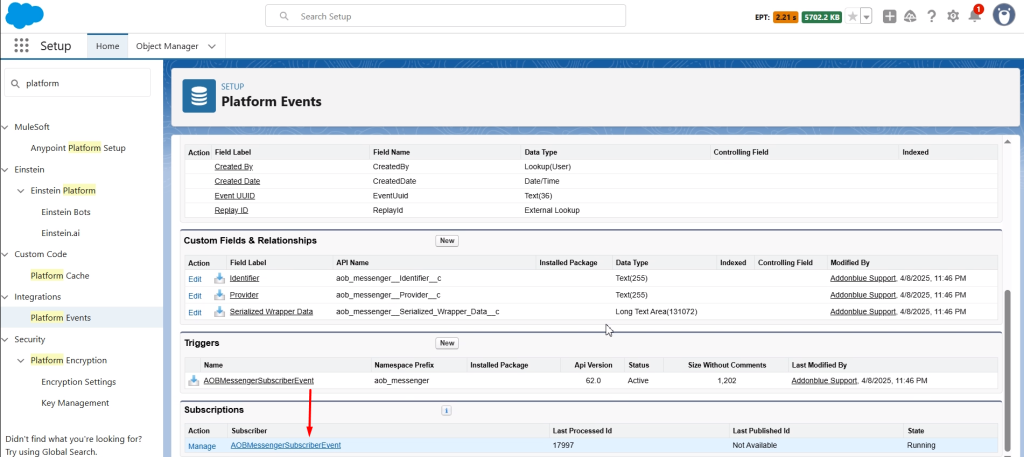This screenshot has width=1024, height=457.
Task: Open the user profile avatar
Action: [1004, 16]
